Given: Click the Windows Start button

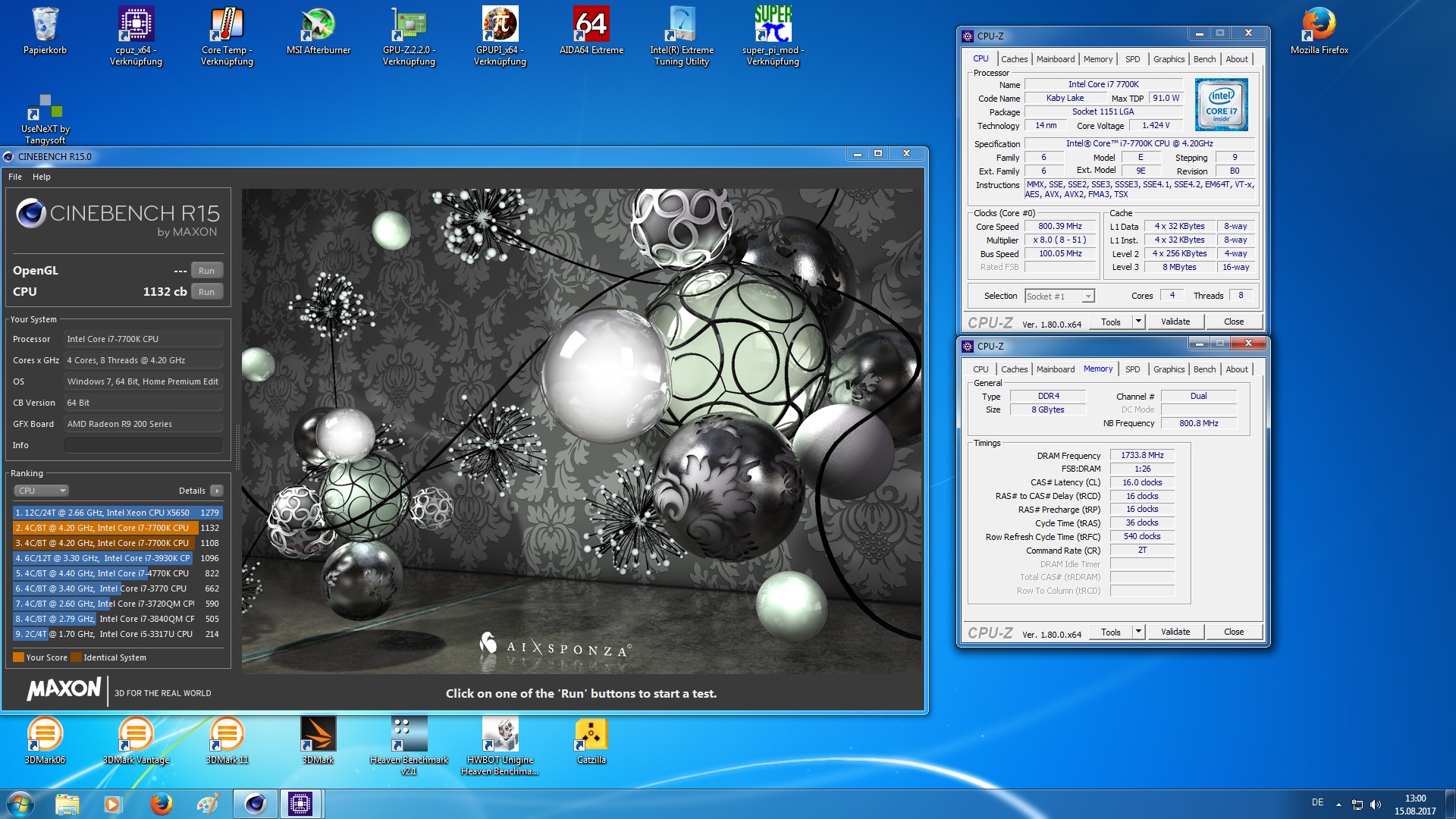Looking at the screenshot, I should tap(20, 804).
